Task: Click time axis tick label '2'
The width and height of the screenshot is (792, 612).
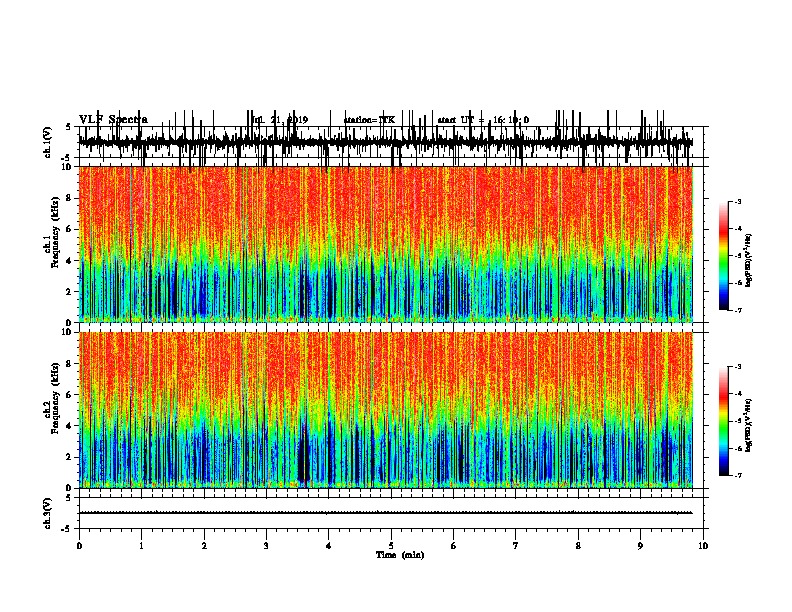Action: pyautogui.click(x=204, y=545)
